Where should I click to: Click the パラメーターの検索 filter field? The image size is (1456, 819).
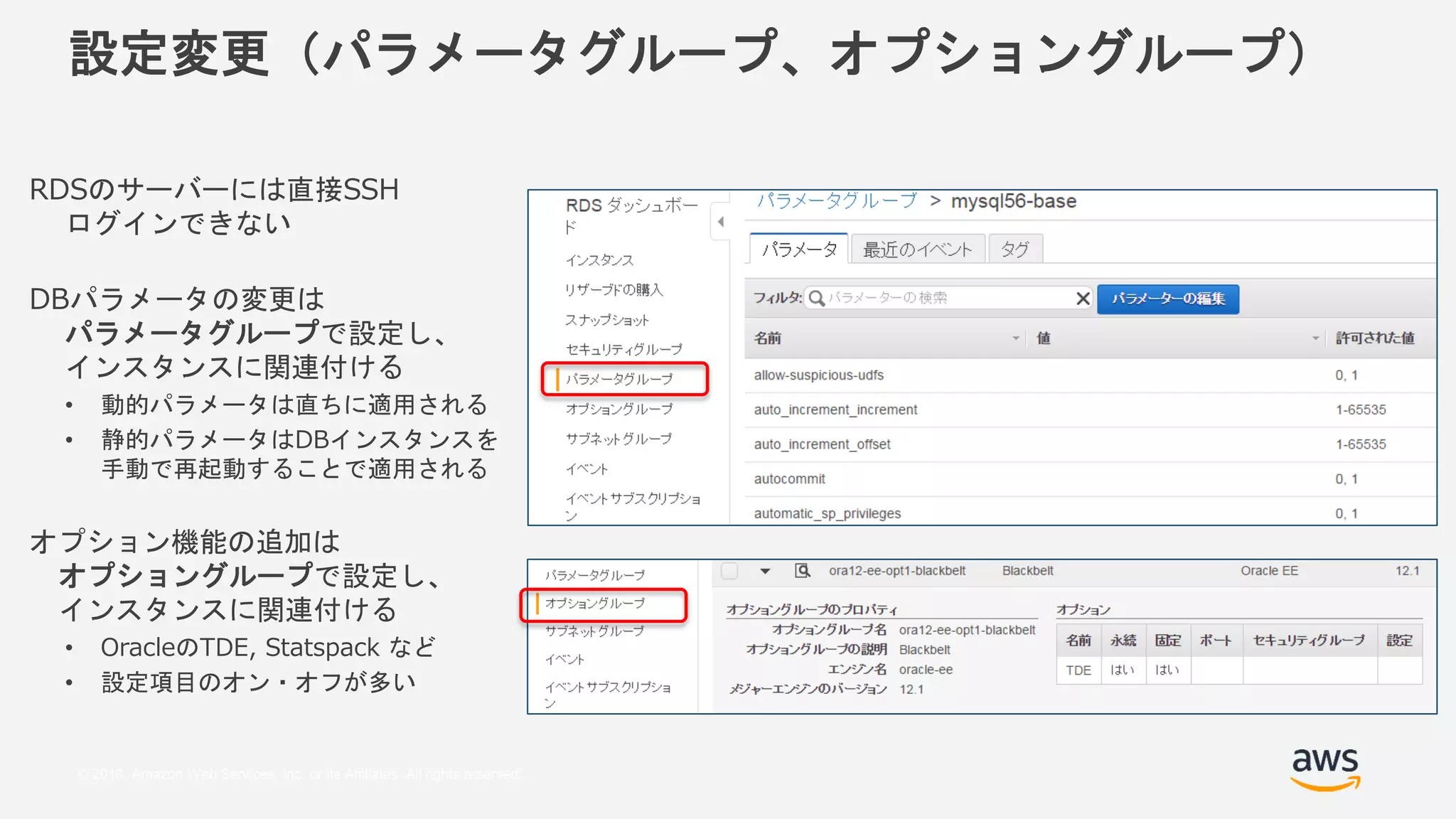click(950, 298)
